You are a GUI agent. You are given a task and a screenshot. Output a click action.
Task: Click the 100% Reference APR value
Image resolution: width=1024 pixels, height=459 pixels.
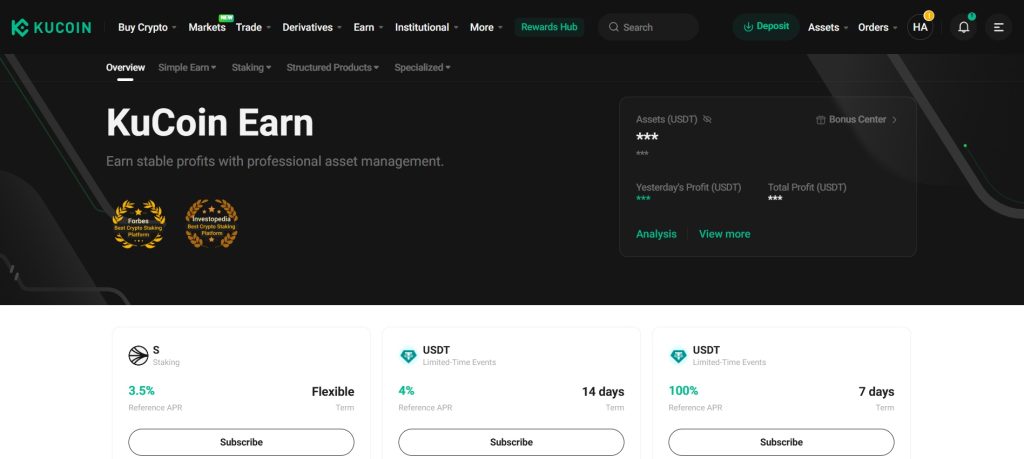point(683,390)
